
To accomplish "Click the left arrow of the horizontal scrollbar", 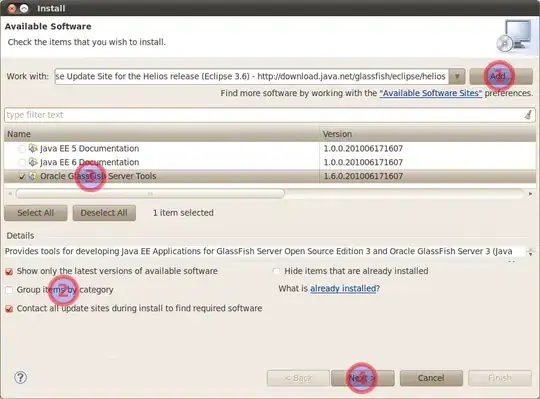I will click(10, 194).
